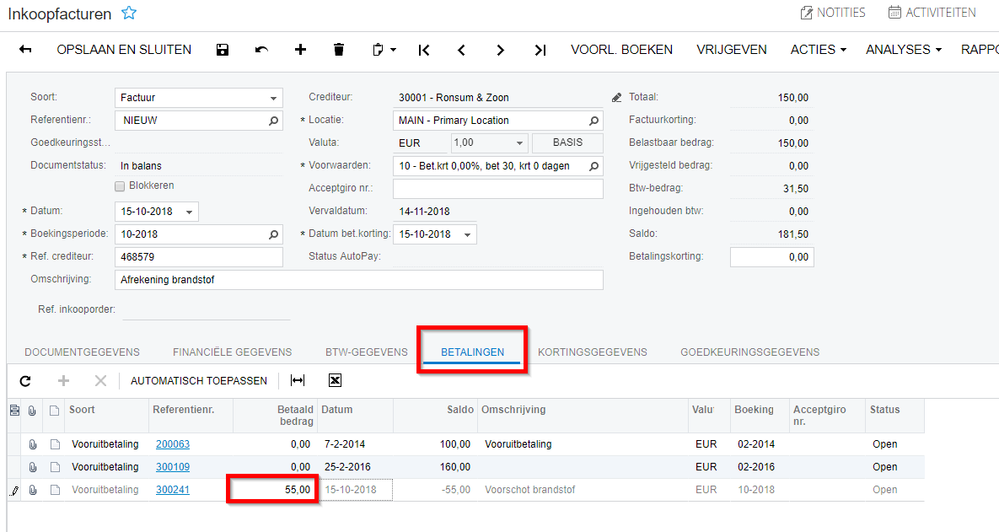The image size is (999, 532).
Task: Open the KORTINGSGEGEVENS tab
Action: [x=593, y=352]
